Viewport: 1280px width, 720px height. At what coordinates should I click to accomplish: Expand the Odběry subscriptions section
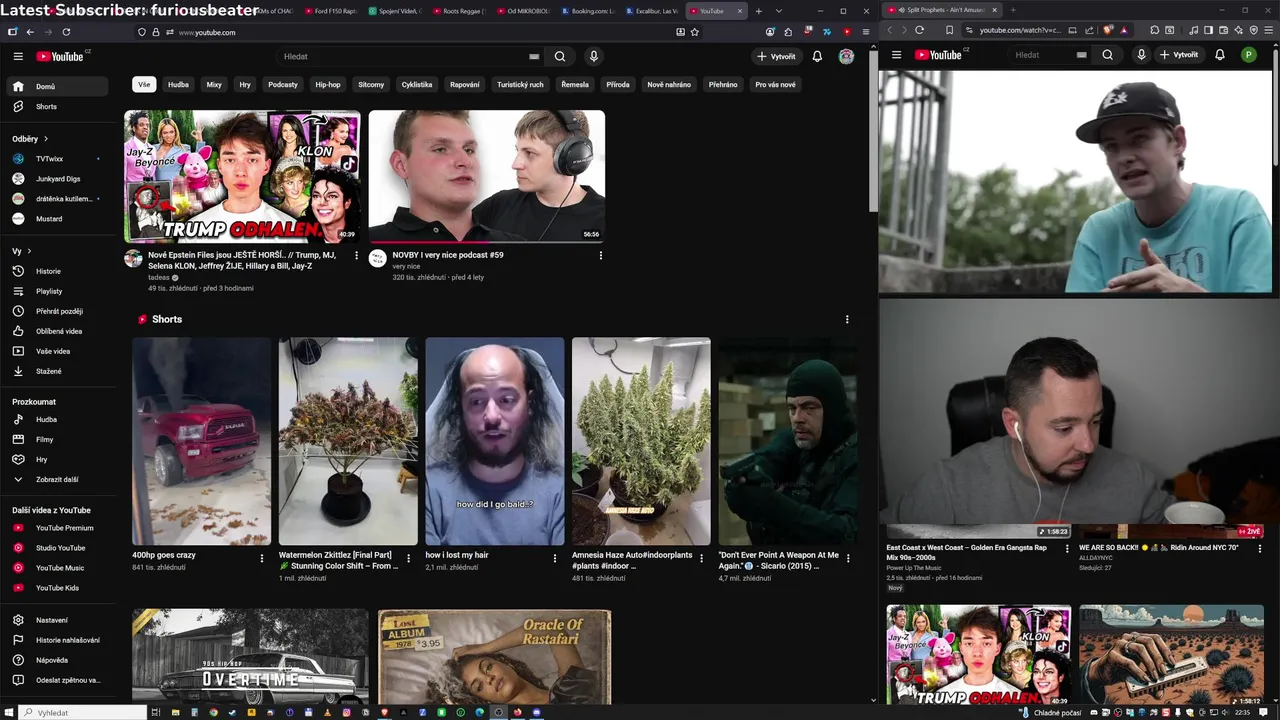pos(30,139)
